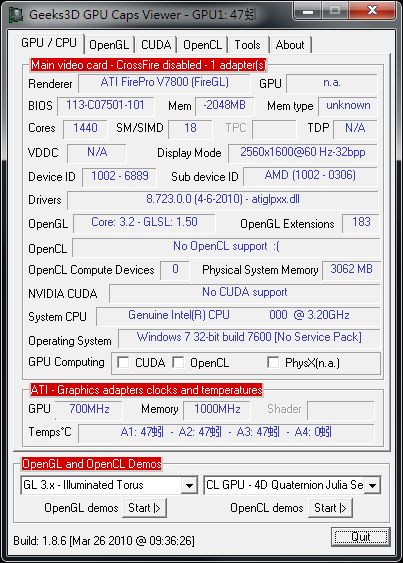
Task: Switch to the GPU / CPU tab
Action: click(x=49, y=43)
